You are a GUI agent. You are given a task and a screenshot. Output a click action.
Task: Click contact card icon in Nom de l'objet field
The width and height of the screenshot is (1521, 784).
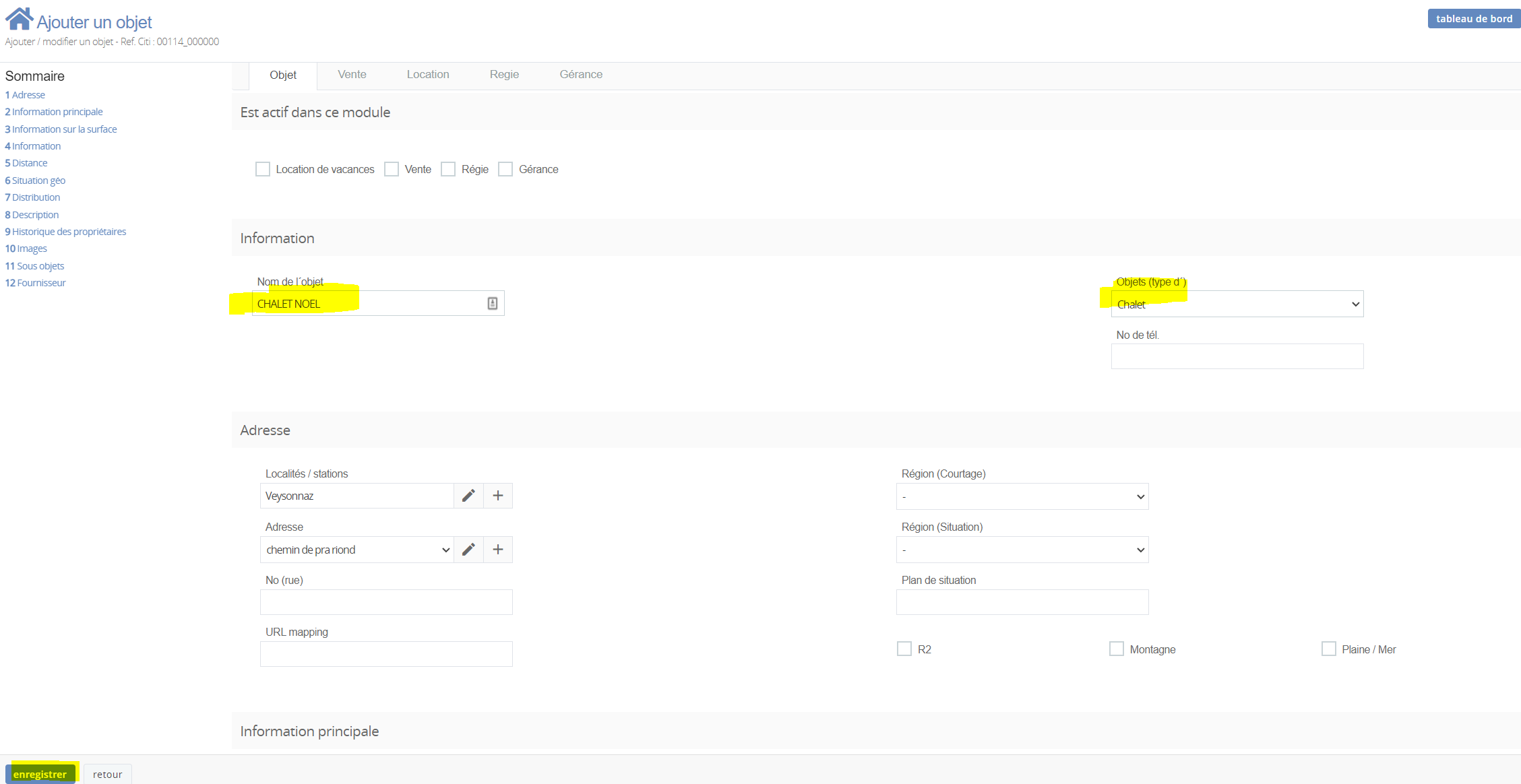pyautogui.click(x=493, y=304)
